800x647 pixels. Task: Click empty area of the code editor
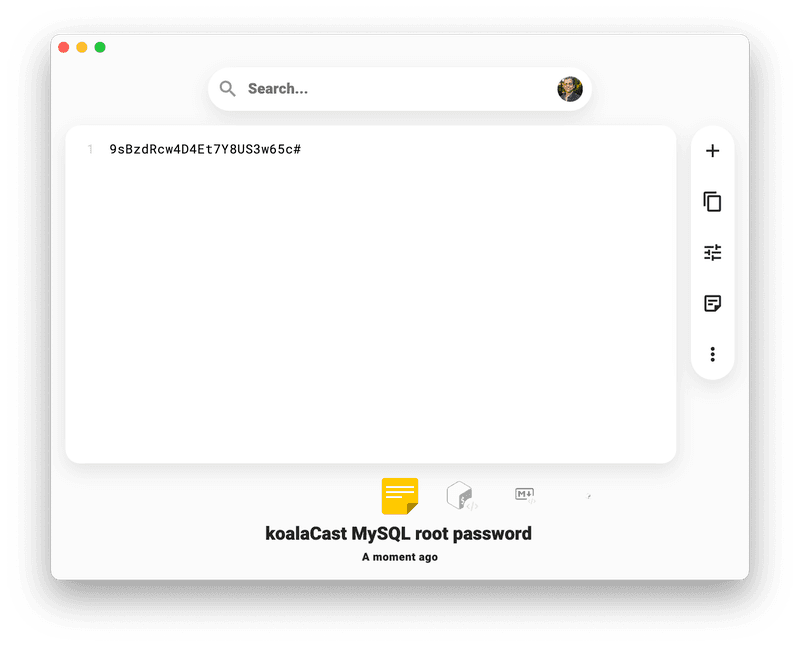(371, 306)
